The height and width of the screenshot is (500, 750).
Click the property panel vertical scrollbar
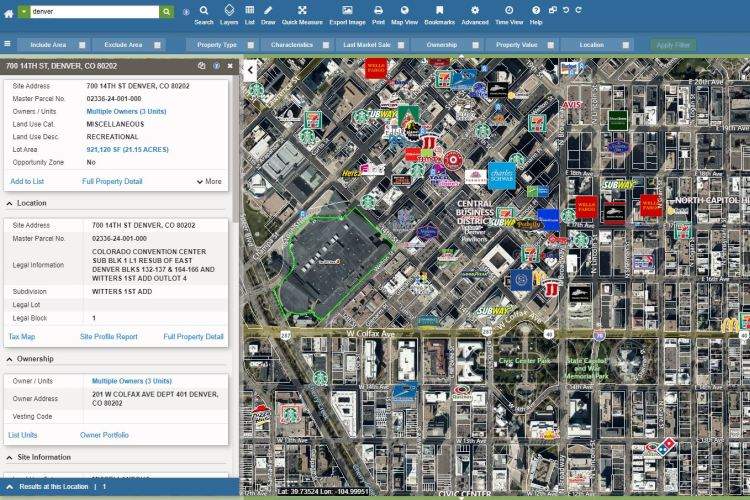tap(236, 148)
